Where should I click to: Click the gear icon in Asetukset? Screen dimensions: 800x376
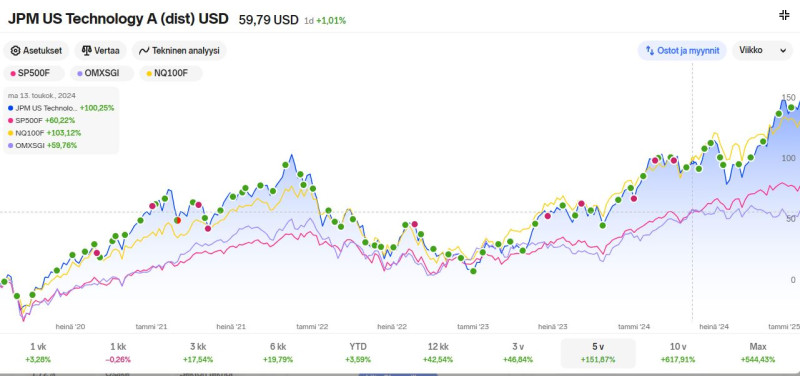pos(15,51)
